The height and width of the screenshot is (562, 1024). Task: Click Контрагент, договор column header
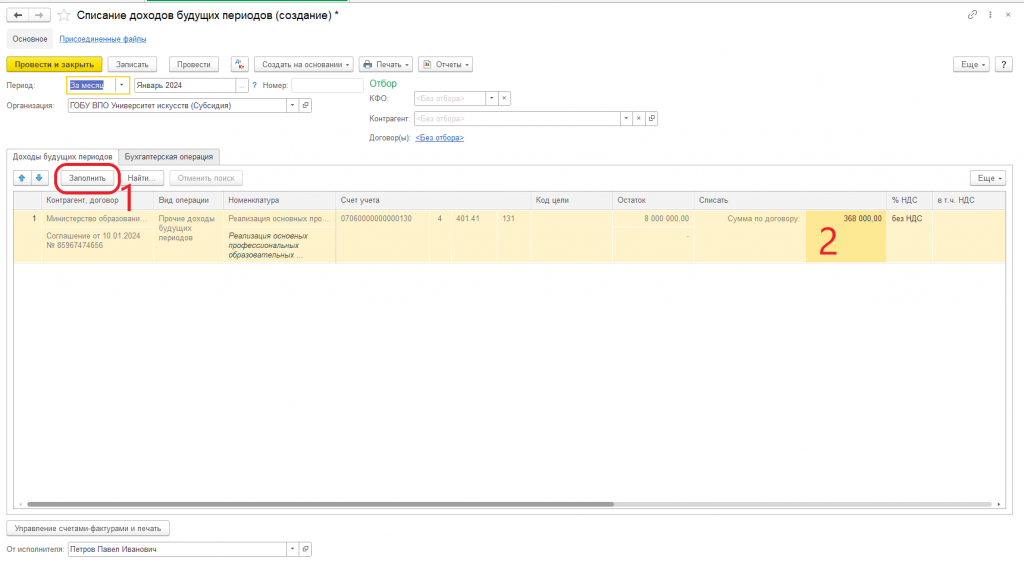tap(97, 200)
